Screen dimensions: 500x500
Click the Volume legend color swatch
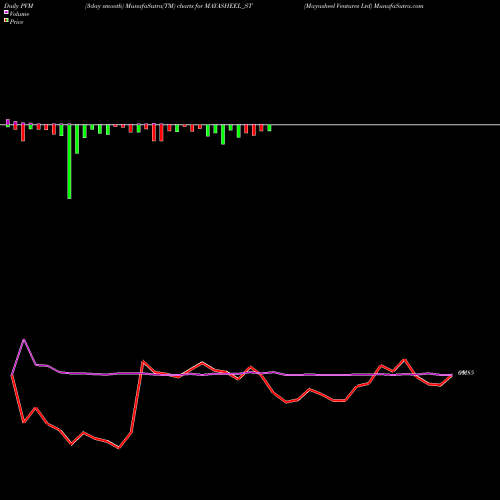point(6,12)
